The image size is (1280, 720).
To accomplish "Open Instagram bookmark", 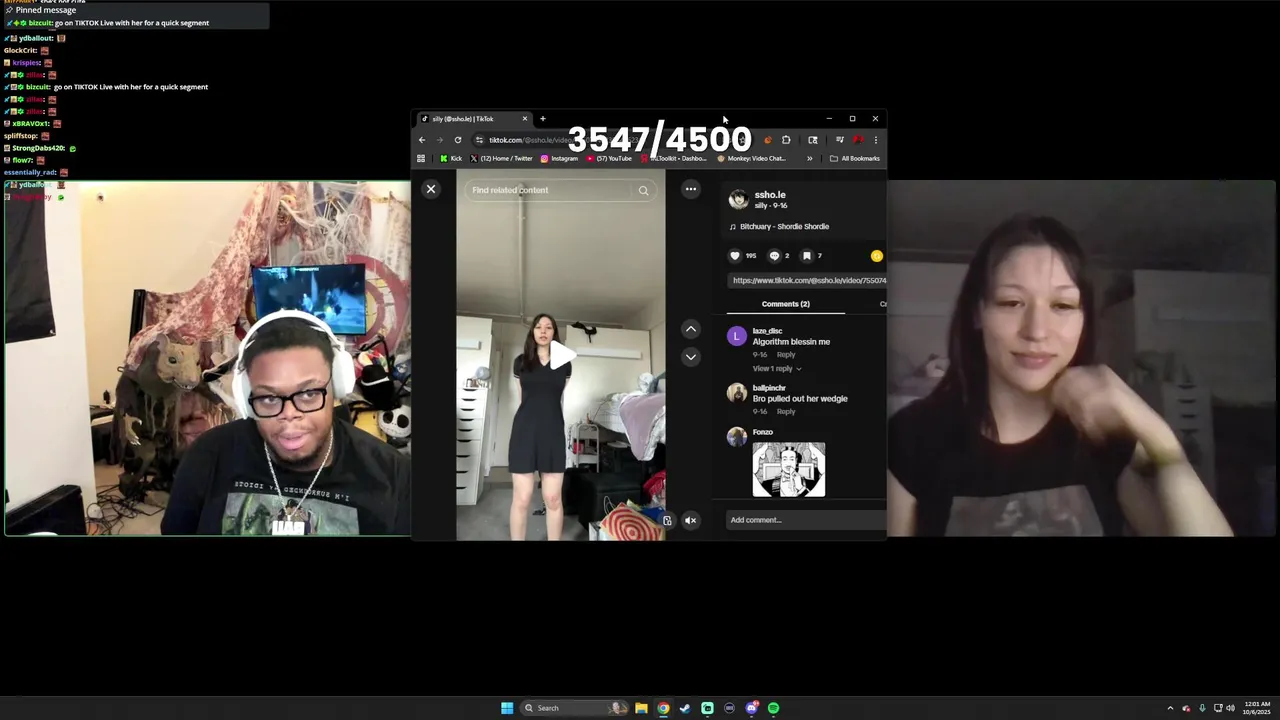I will pyautogui.click(x=559, y=158).
